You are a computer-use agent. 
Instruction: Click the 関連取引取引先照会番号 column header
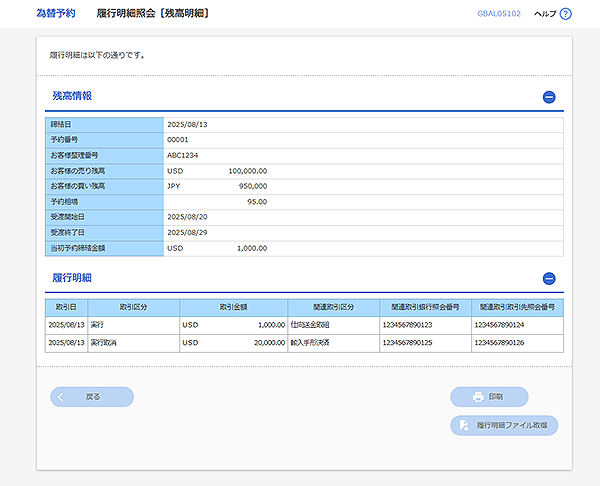coord(517,307)
